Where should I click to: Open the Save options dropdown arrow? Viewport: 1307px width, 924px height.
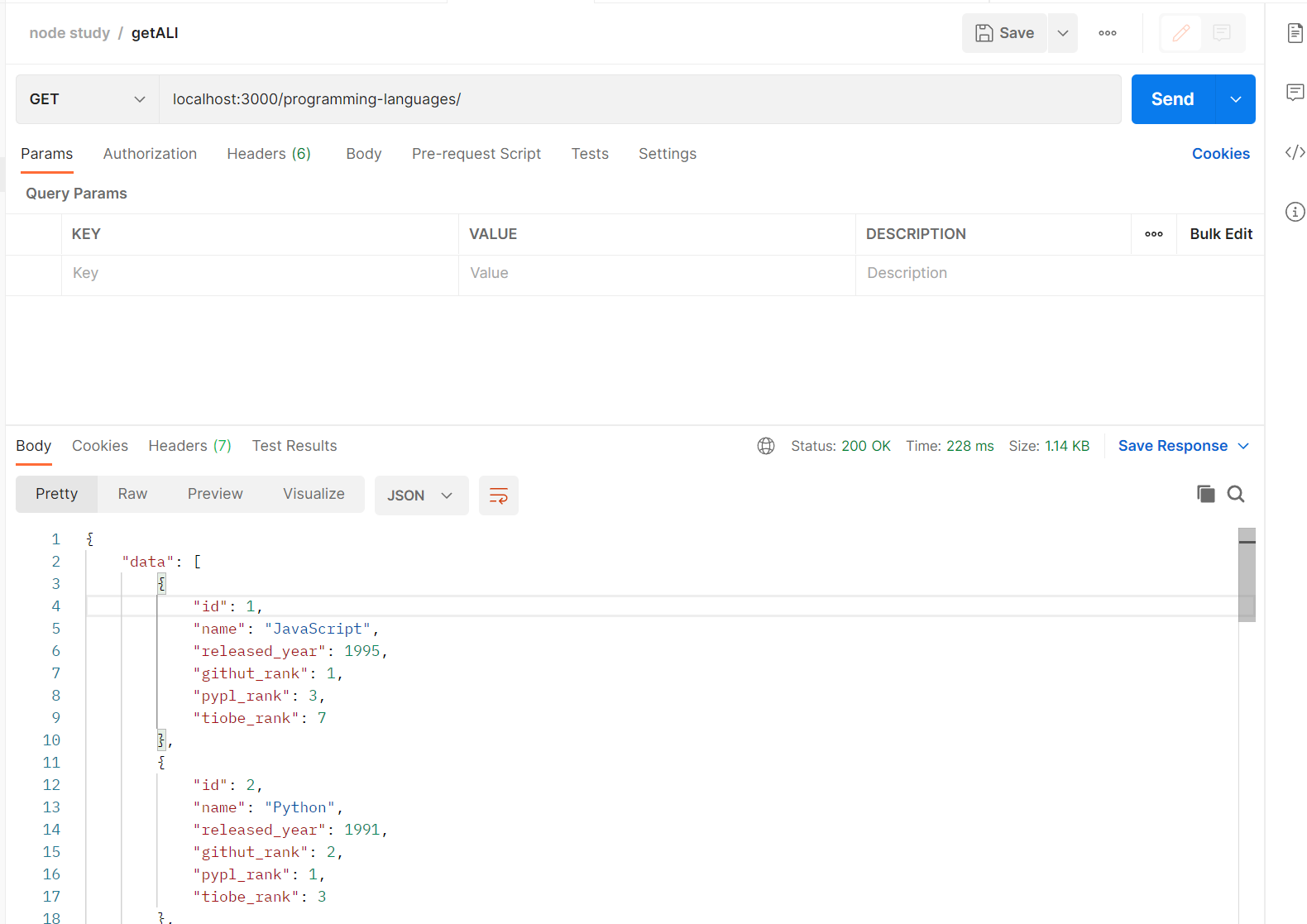1063,33
